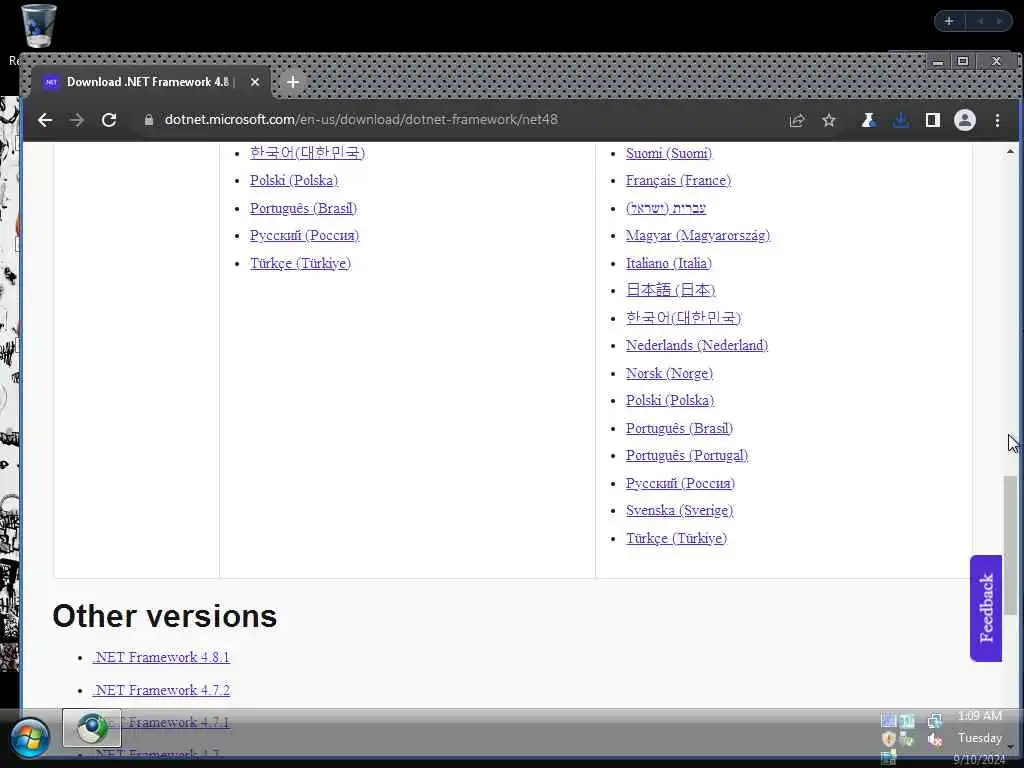The width and height of the screenshot is (1024, 768).
Task: Open right column Português (Brasil) link
Action: [679, 428]
